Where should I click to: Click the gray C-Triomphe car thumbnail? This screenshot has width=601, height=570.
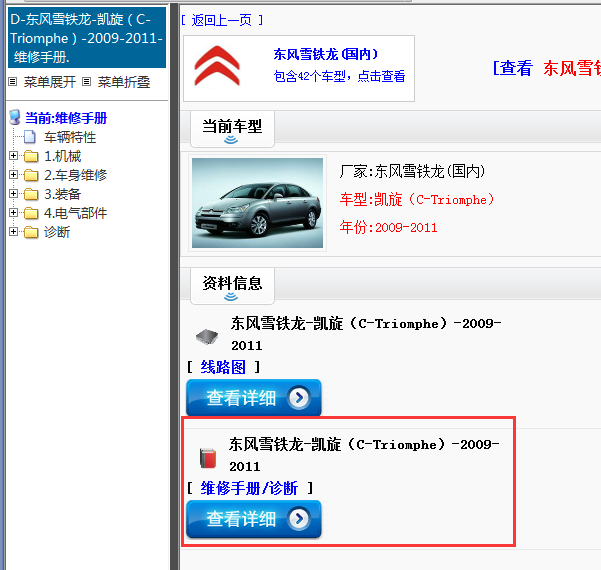257,203
